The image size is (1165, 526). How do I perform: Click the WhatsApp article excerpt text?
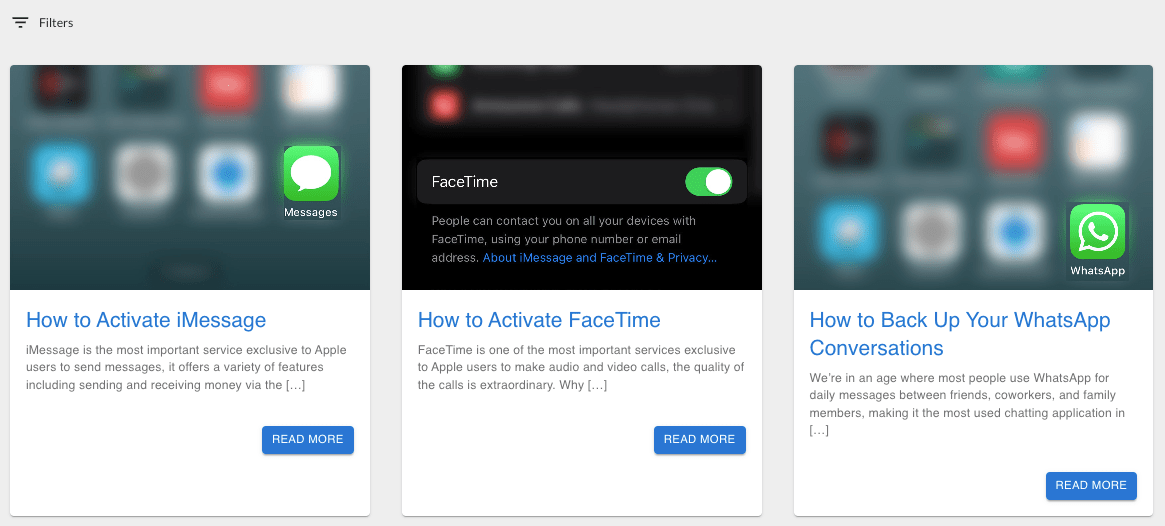[967, 404]
